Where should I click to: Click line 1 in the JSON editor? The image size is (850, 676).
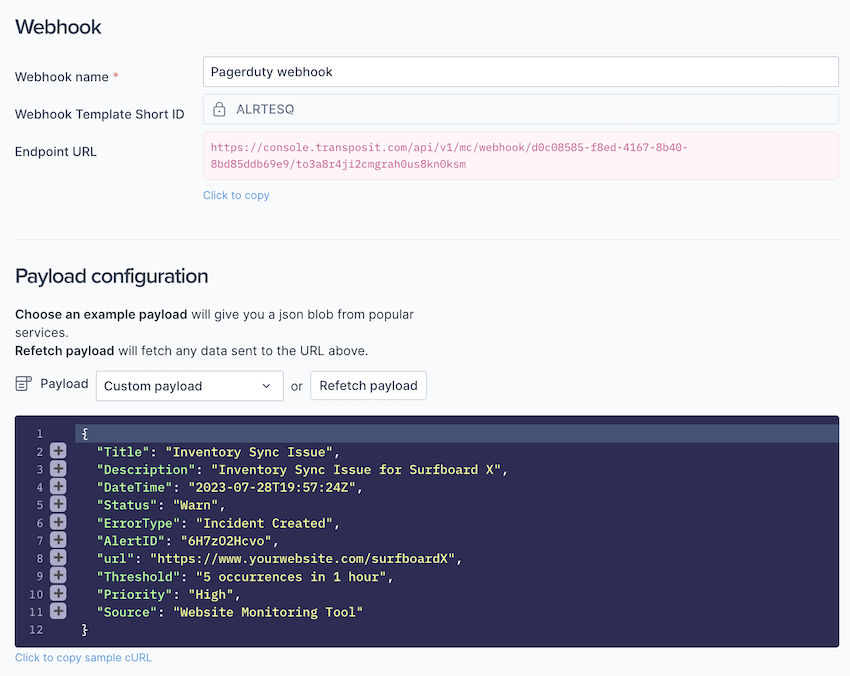click(x=400, y=434)
